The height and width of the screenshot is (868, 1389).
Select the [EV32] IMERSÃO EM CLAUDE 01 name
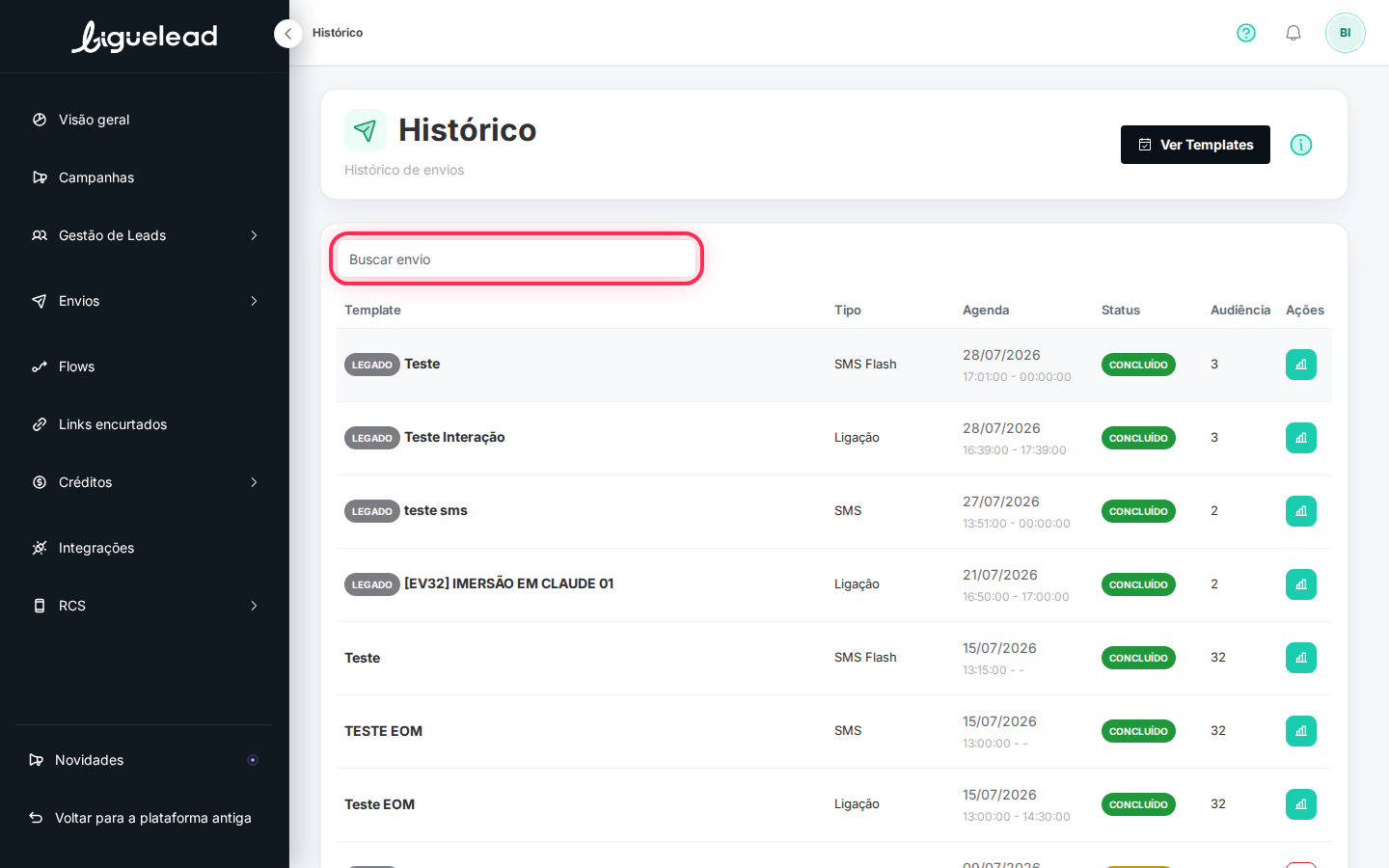pyautogui.click(x=508, y=583)
